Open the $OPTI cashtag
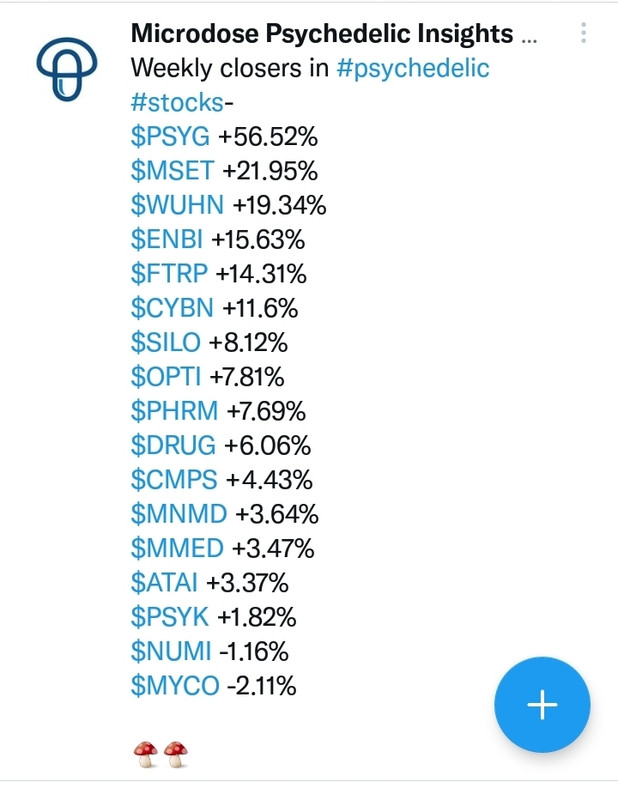Image resolution: width=618 pixels, height=800 pixels. point(166,377)
